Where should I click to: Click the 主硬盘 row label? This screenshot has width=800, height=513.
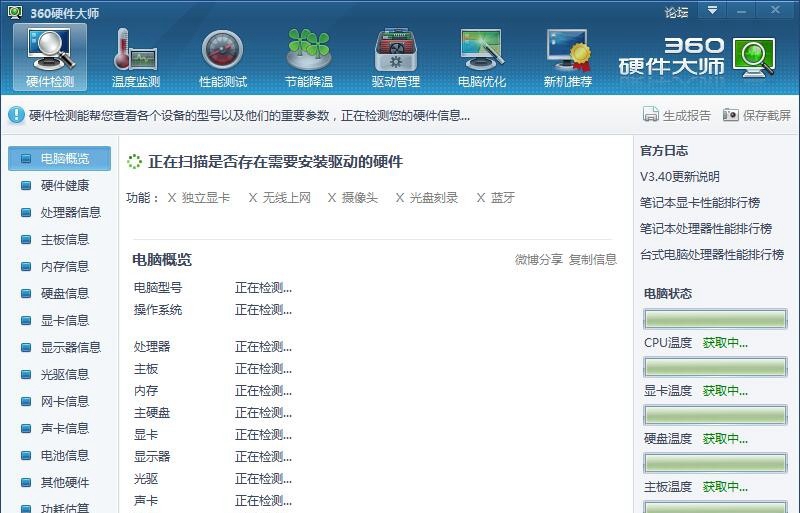point(152,413)
